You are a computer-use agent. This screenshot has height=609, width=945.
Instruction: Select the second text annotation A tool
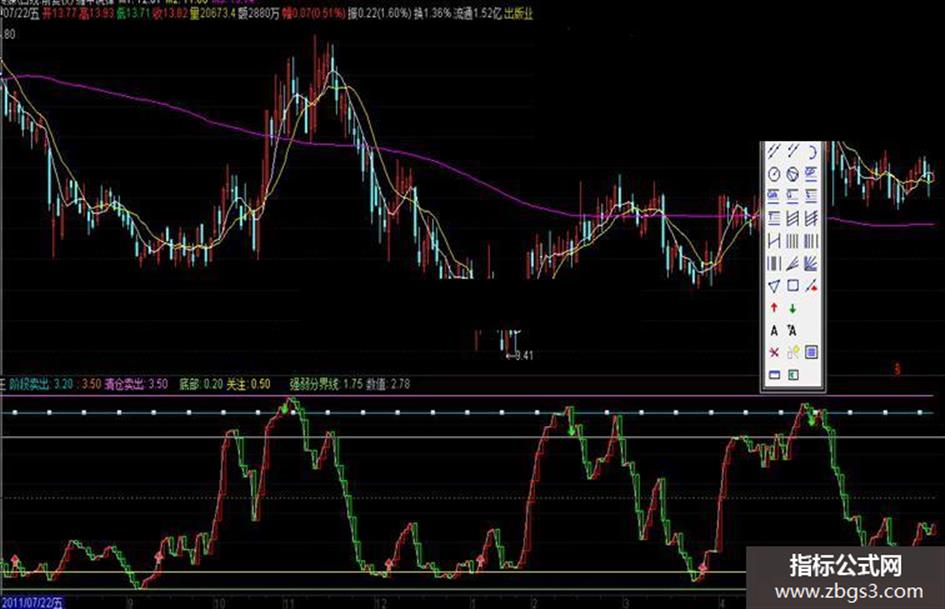(x=793, y=330)
